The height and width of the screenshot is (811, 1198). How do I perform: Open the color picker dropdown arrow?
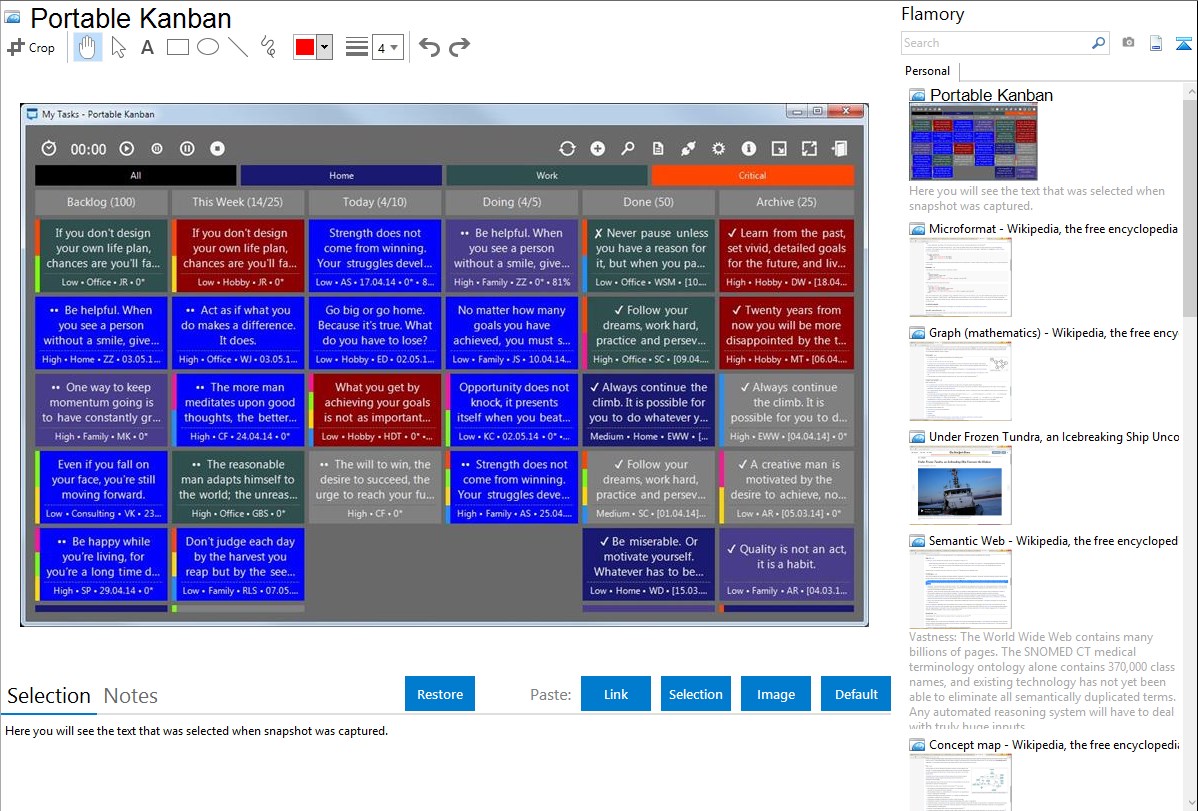pos(325,47)
